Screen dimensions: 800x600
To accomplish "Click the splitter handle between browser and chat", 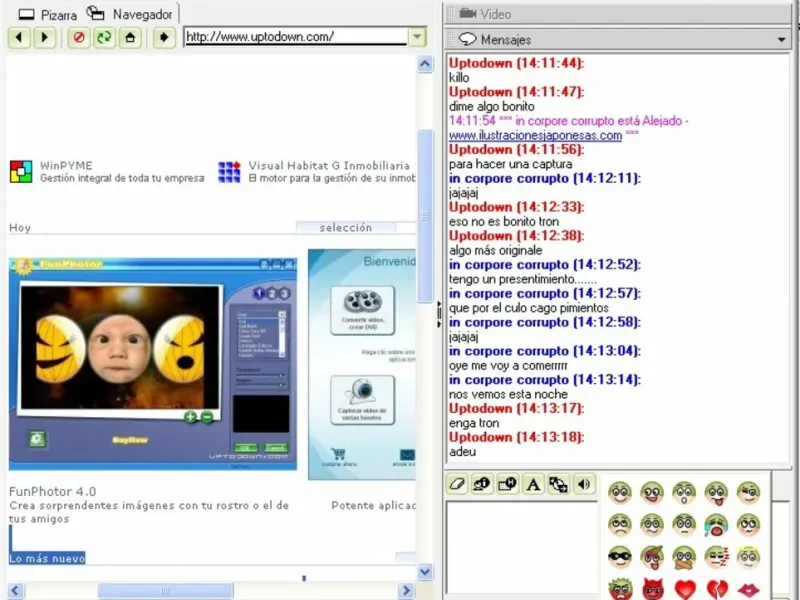I will [x=439, y=314].
